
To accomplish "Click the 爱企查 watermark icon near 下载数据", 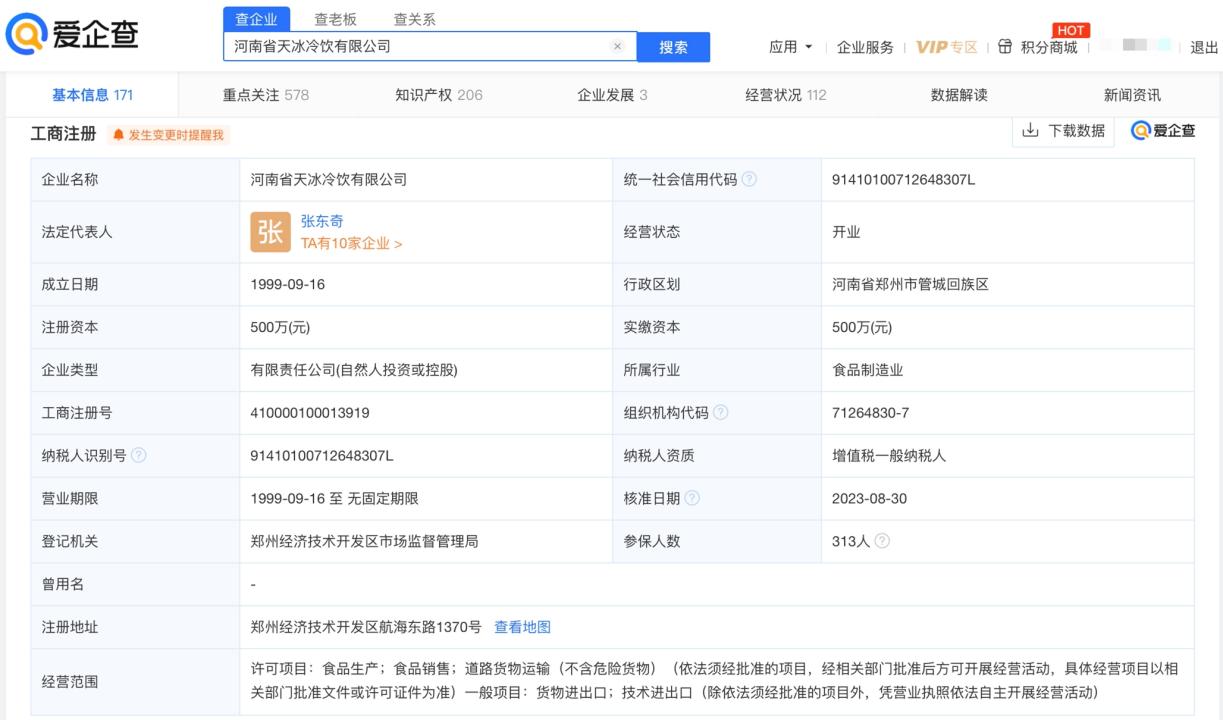I will pos(1141,131).
